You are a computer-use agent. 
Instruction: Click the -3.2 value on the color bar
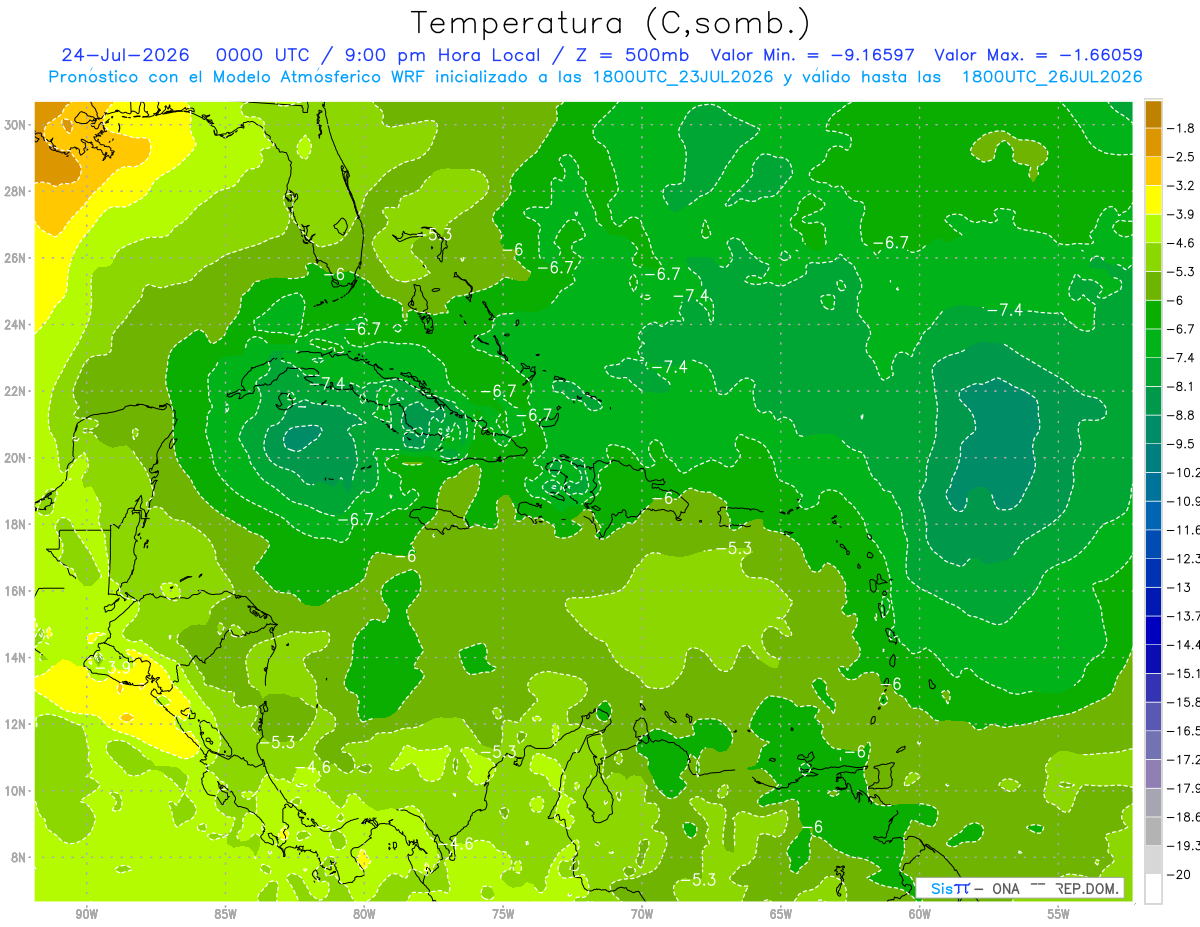(1183, 186)
